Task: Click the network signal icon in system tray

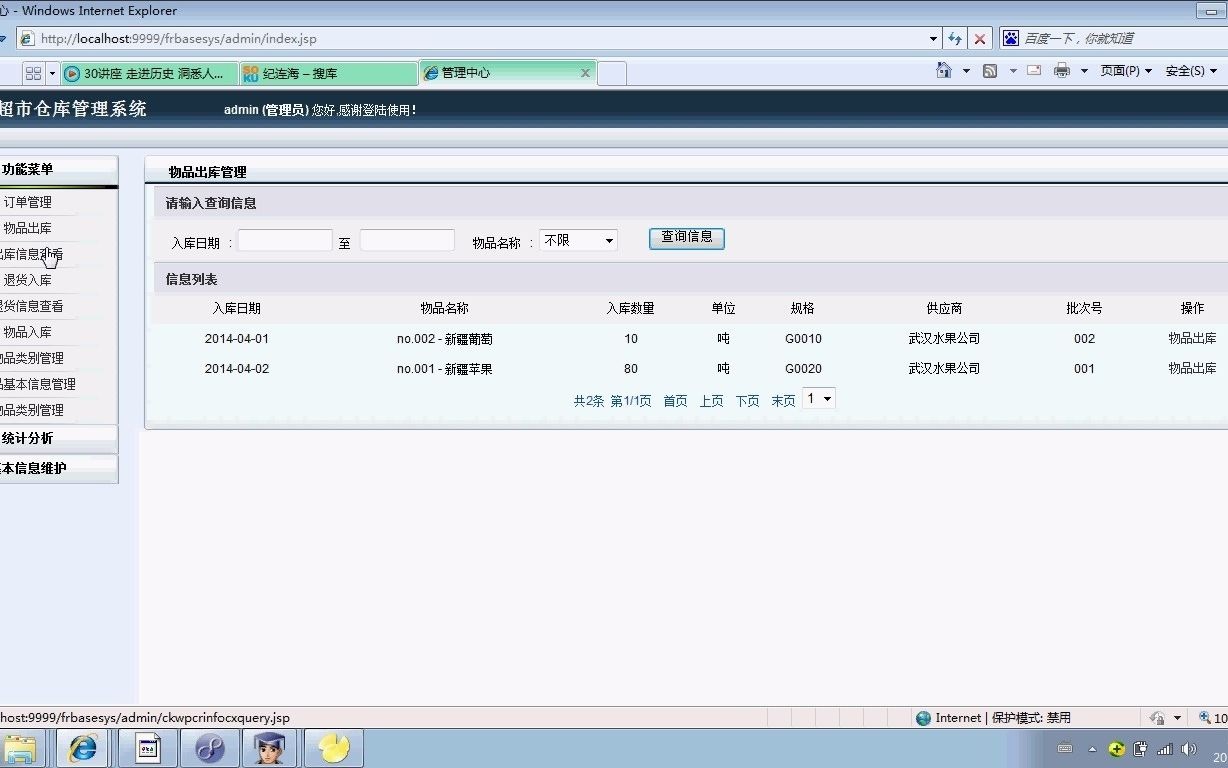Action: pyautogui.click(x=1164, y=748)
